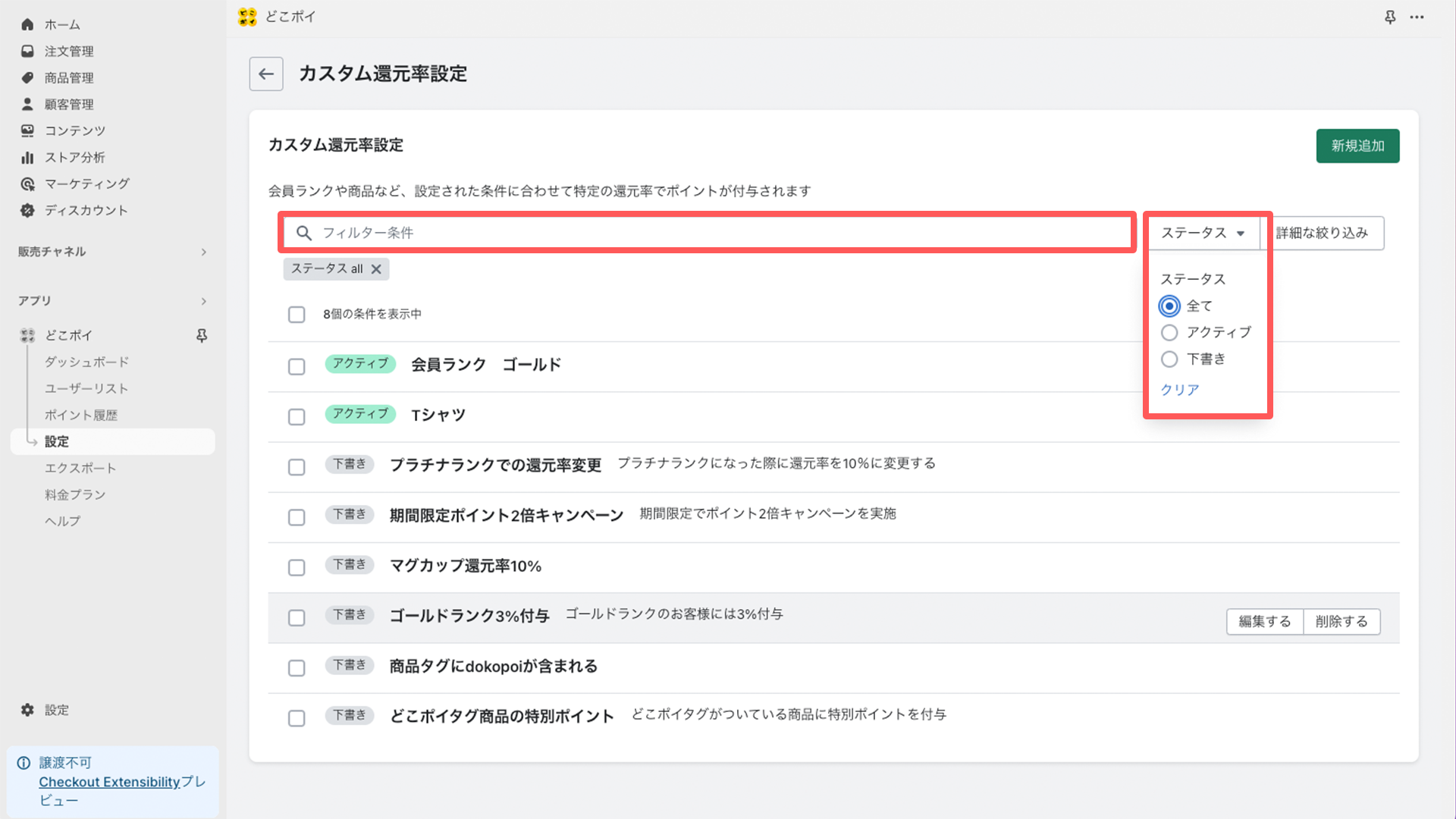
Task: Click the Home house icon in sidebar
Action: tap(27, 24)
